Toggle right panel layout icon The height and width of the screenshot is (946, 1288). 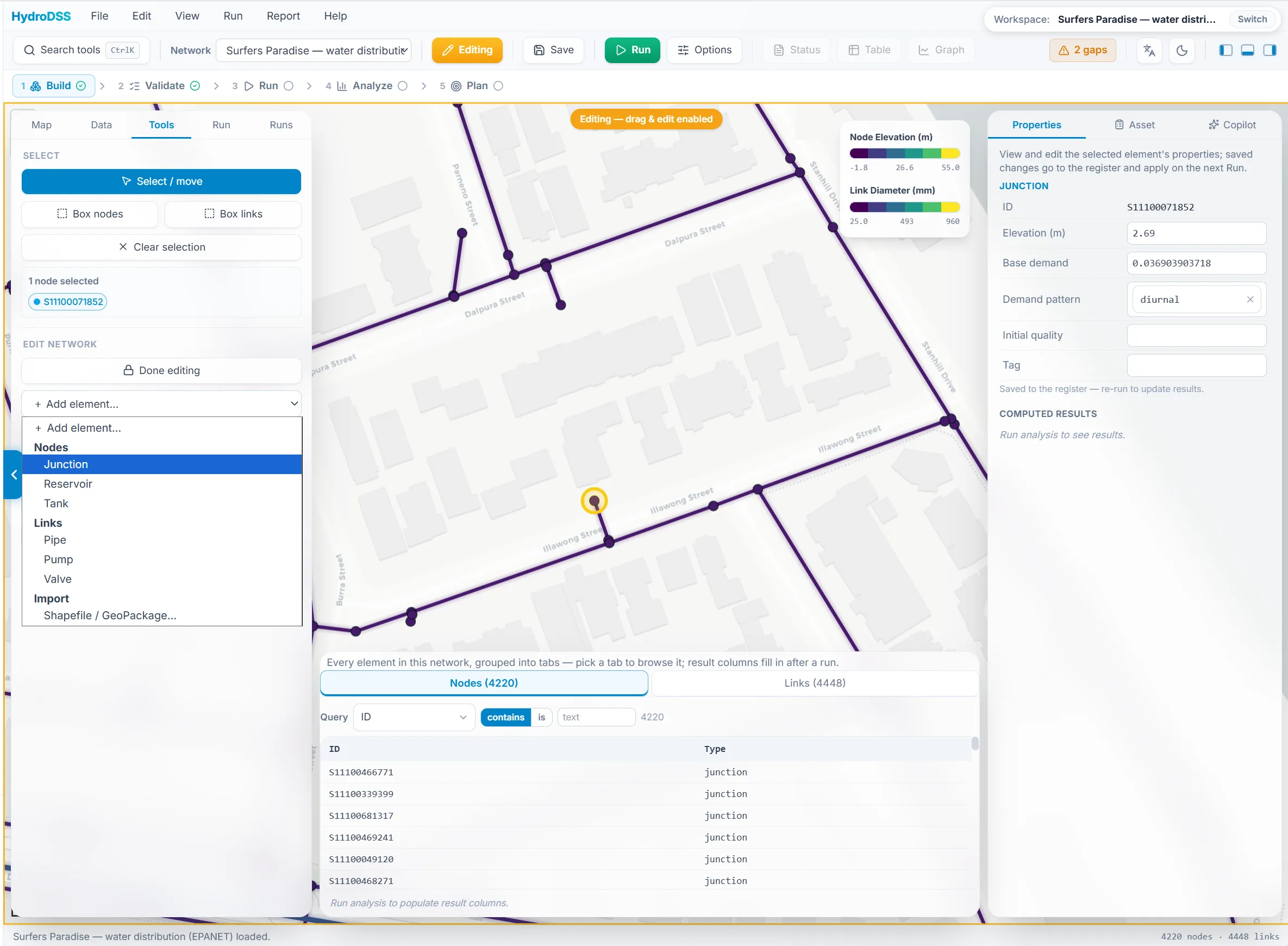coord(1270,51)
